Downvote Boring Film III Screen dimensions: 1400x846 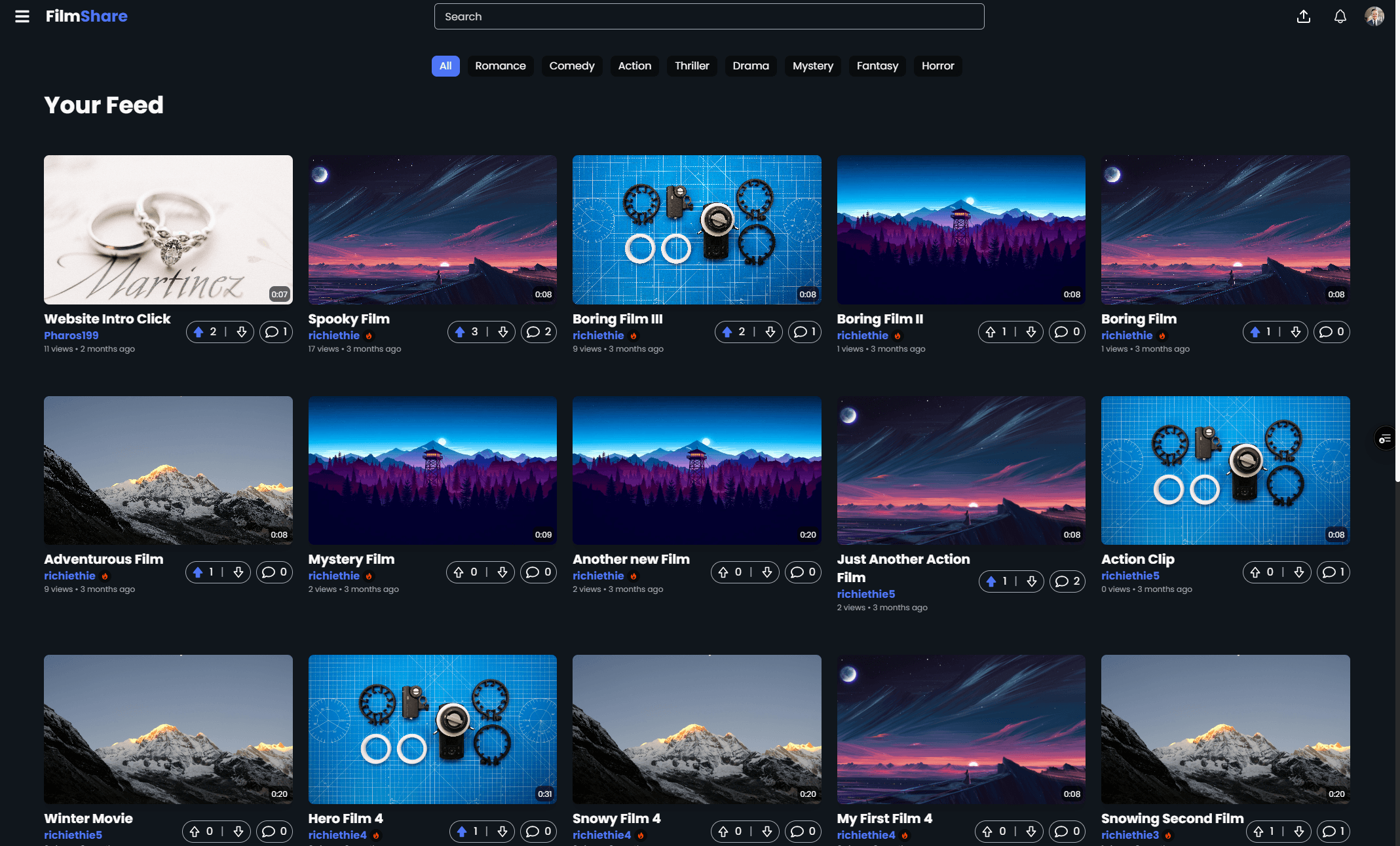tap(770, 332)
